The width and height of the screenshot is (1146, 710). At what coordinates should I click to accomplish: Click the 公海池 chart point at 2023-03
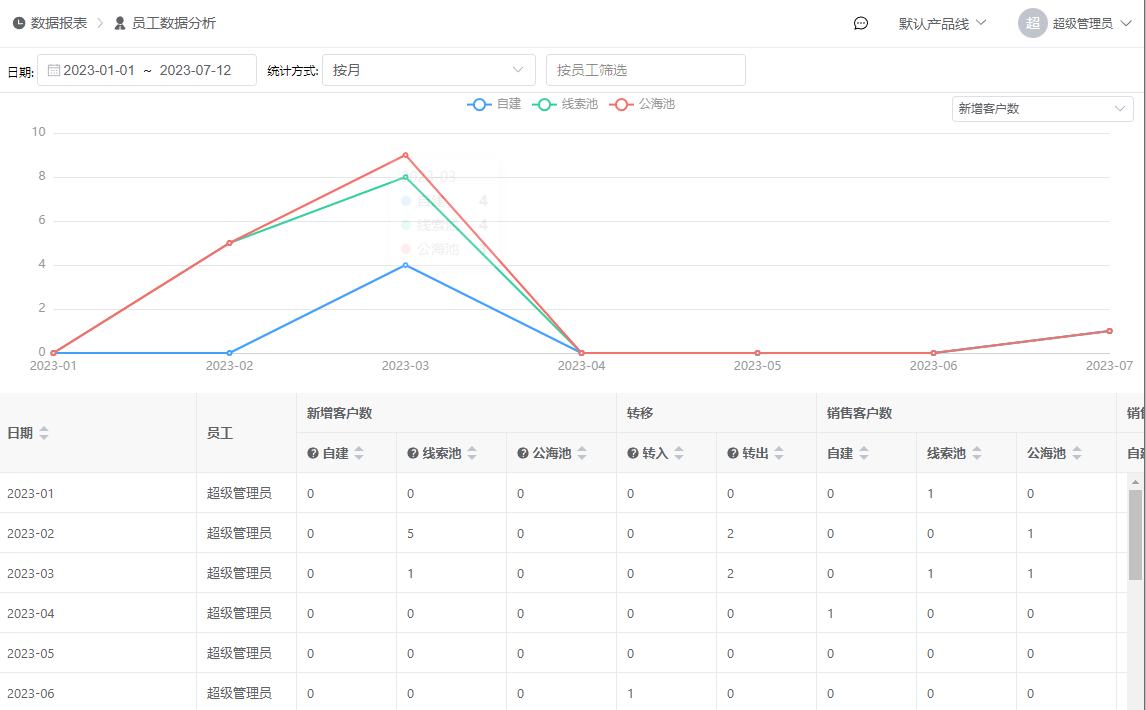click(406, 155)
